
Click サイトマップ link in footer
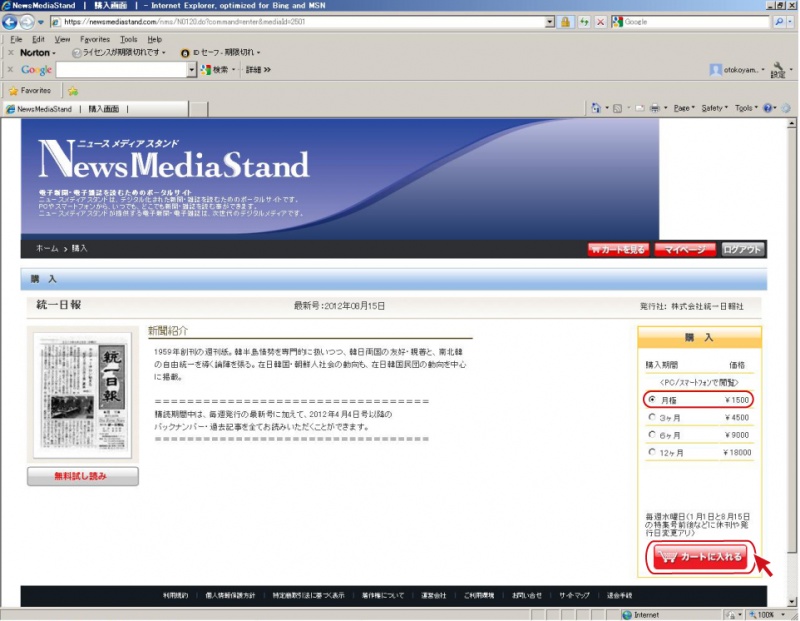point(574,595)
